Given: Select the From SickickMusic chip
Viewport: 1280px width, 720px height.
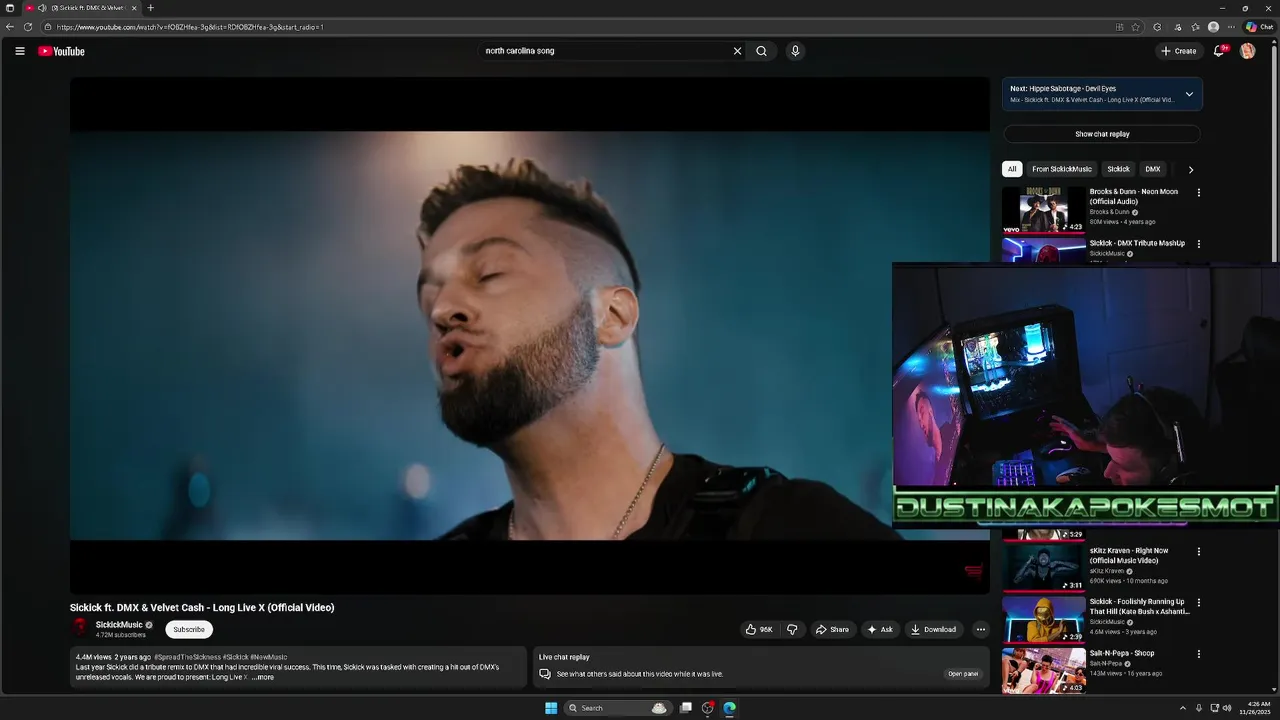Looking at the screenshot, I should (x=1062, y=169).
